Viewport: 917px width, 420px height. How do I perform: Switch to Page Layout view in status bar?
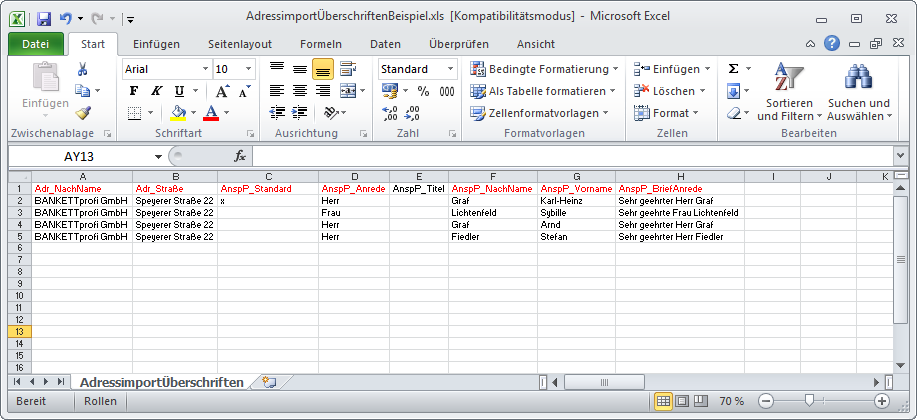click(x=682, y=401)
